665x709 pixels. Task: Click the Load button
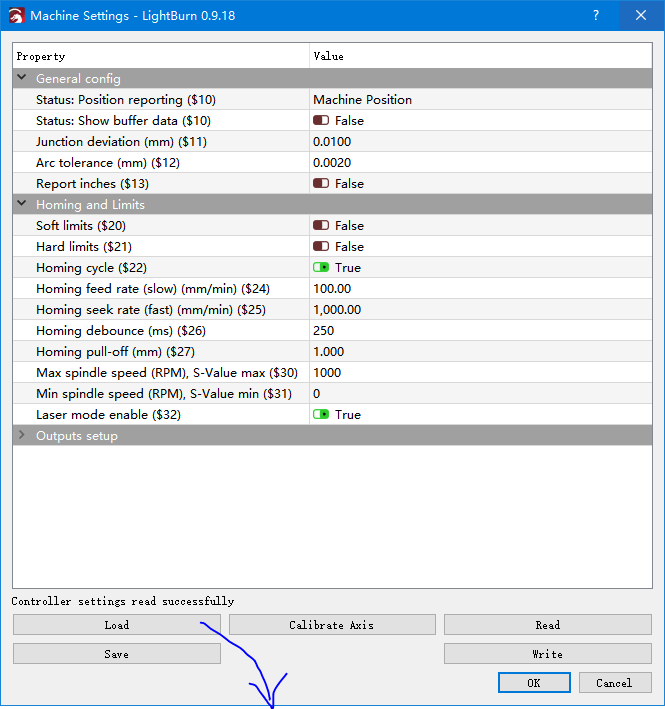[117, 625]
